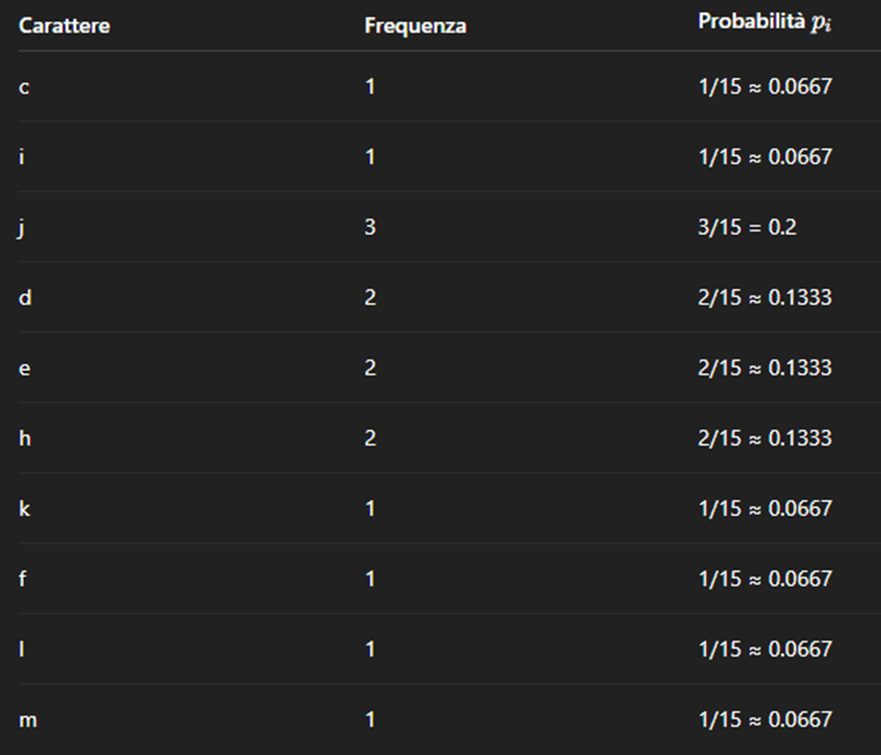Select the character cell 'j'
Screen dimensions: 881x755
click(22, 228)
